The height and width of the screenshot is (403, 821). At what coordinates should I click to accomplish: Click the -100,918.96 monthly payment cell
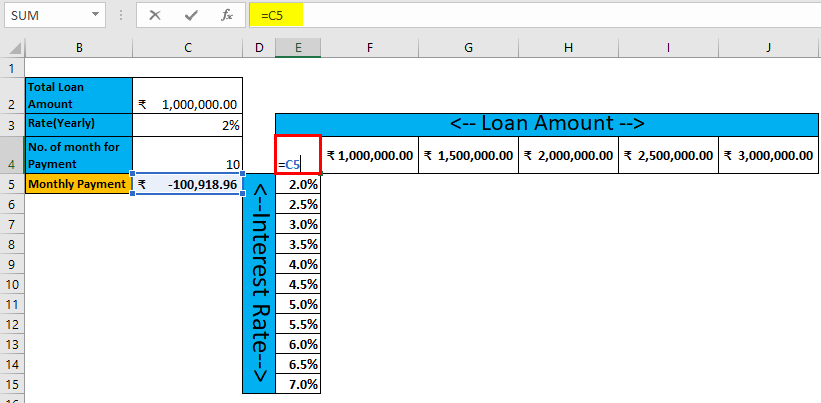point(188,184)
